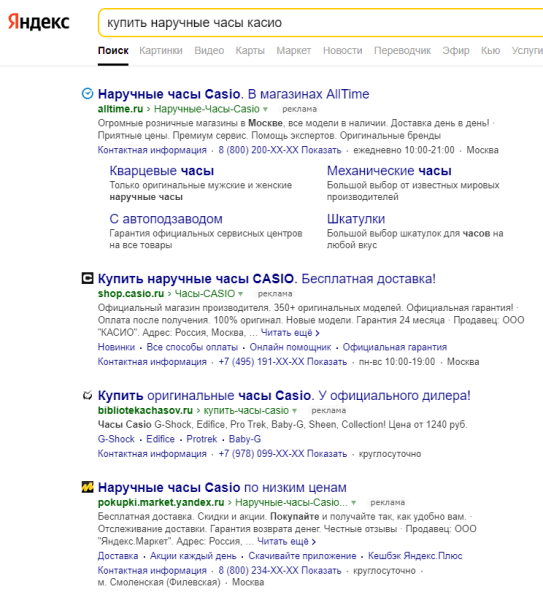Open the Baby-G quick link
543x600 pixels.
(245, 439)
